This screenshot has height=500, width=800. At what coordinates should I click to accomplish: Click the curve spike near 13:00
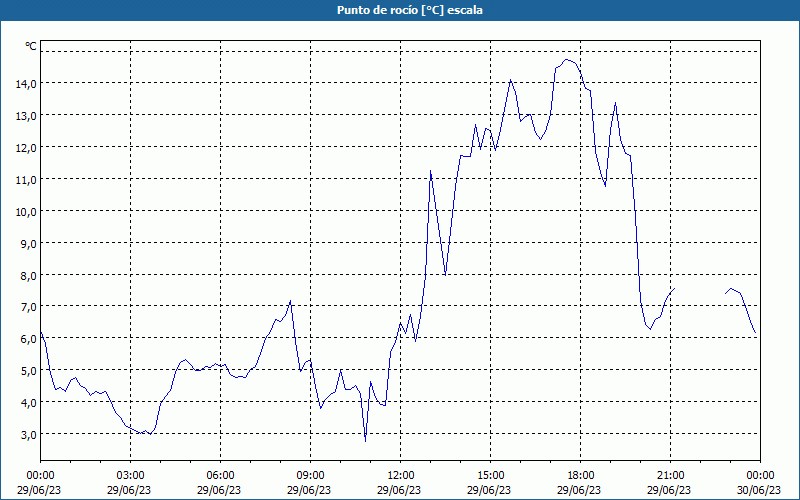point(431,171)
